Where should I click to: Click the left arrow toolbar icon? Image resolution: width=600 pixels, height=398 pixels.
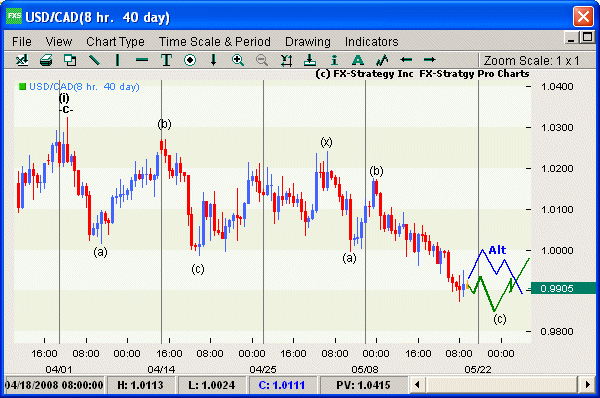point(406,60)
